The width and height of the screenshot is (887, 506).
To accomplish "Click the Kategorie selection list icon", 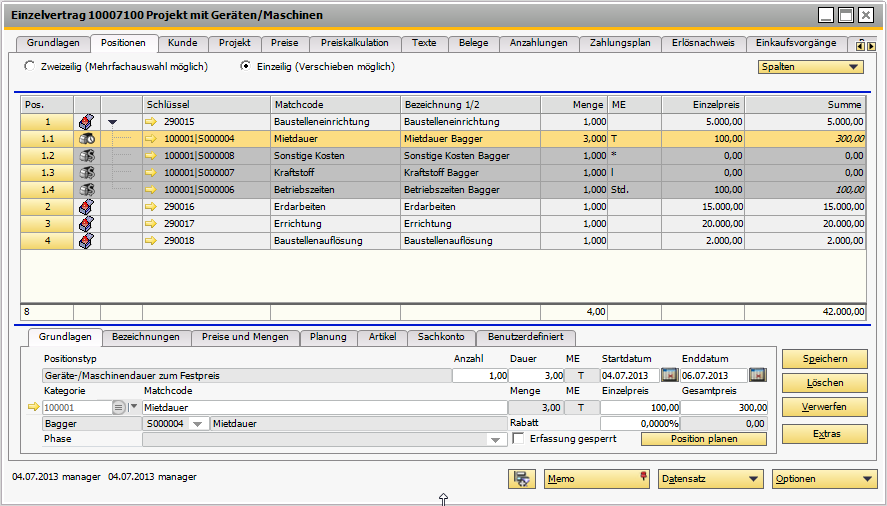I will tap(119, 407).
